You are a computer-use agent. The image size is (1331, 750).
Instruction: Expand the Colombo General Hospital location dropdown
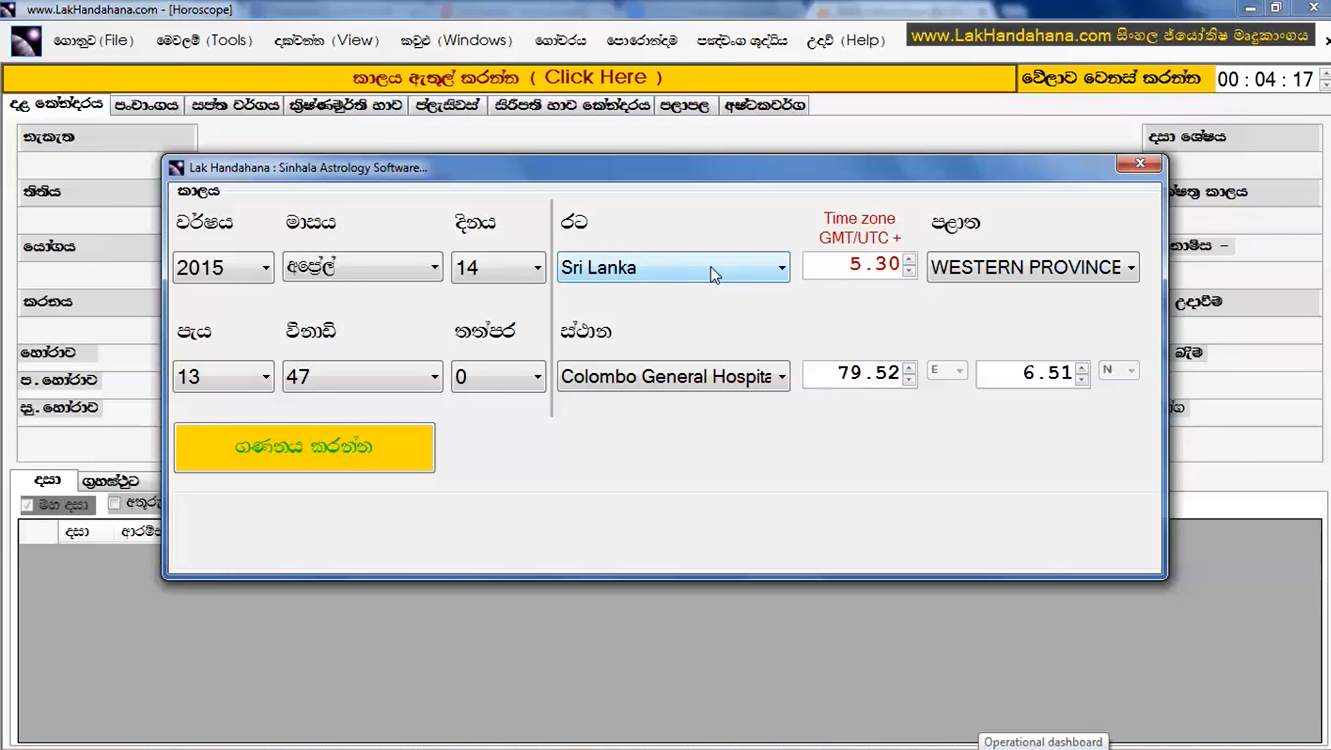pos(781,377)
